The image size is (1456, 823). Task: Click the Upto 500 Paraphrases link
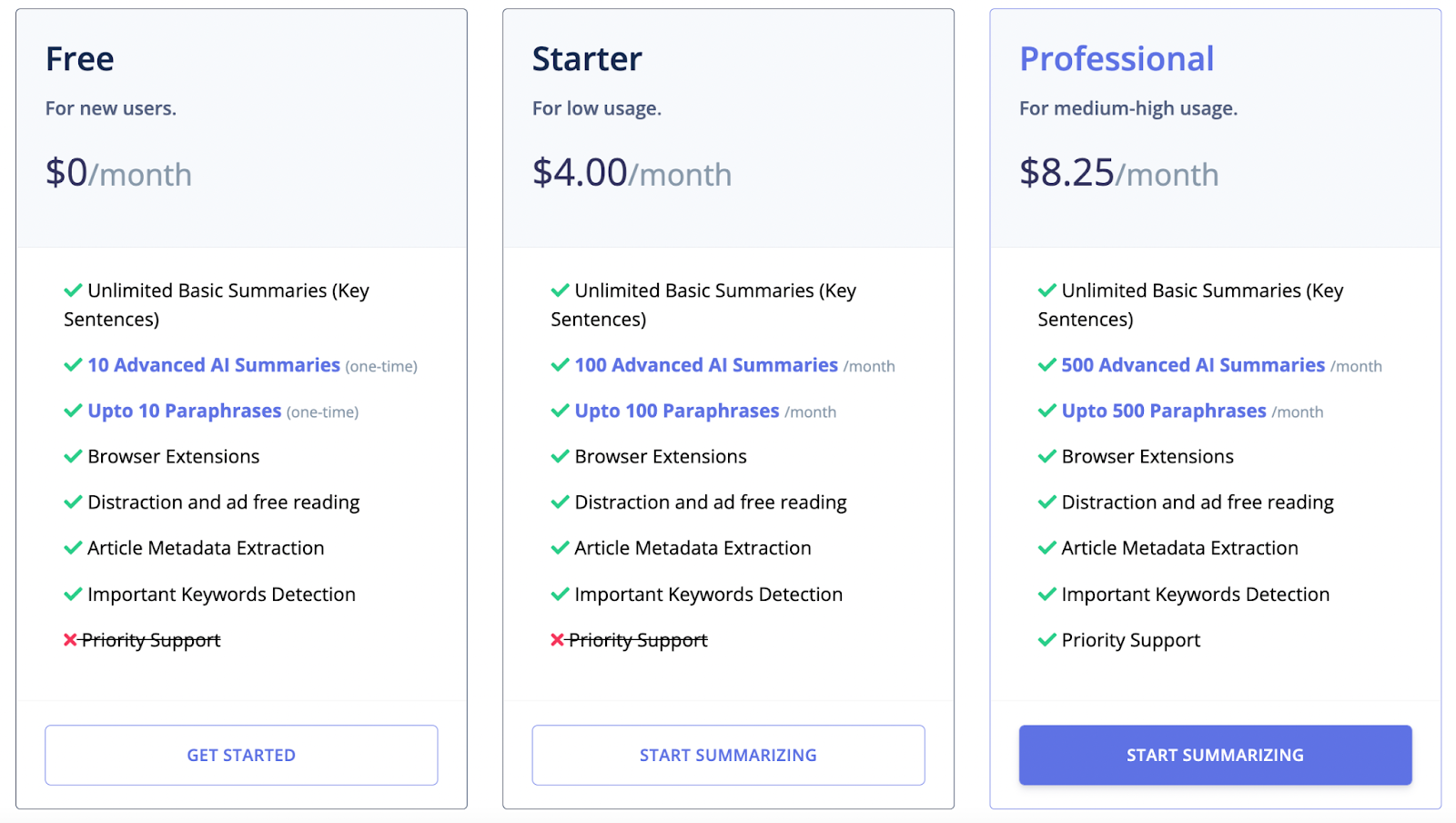point(1164,411)
